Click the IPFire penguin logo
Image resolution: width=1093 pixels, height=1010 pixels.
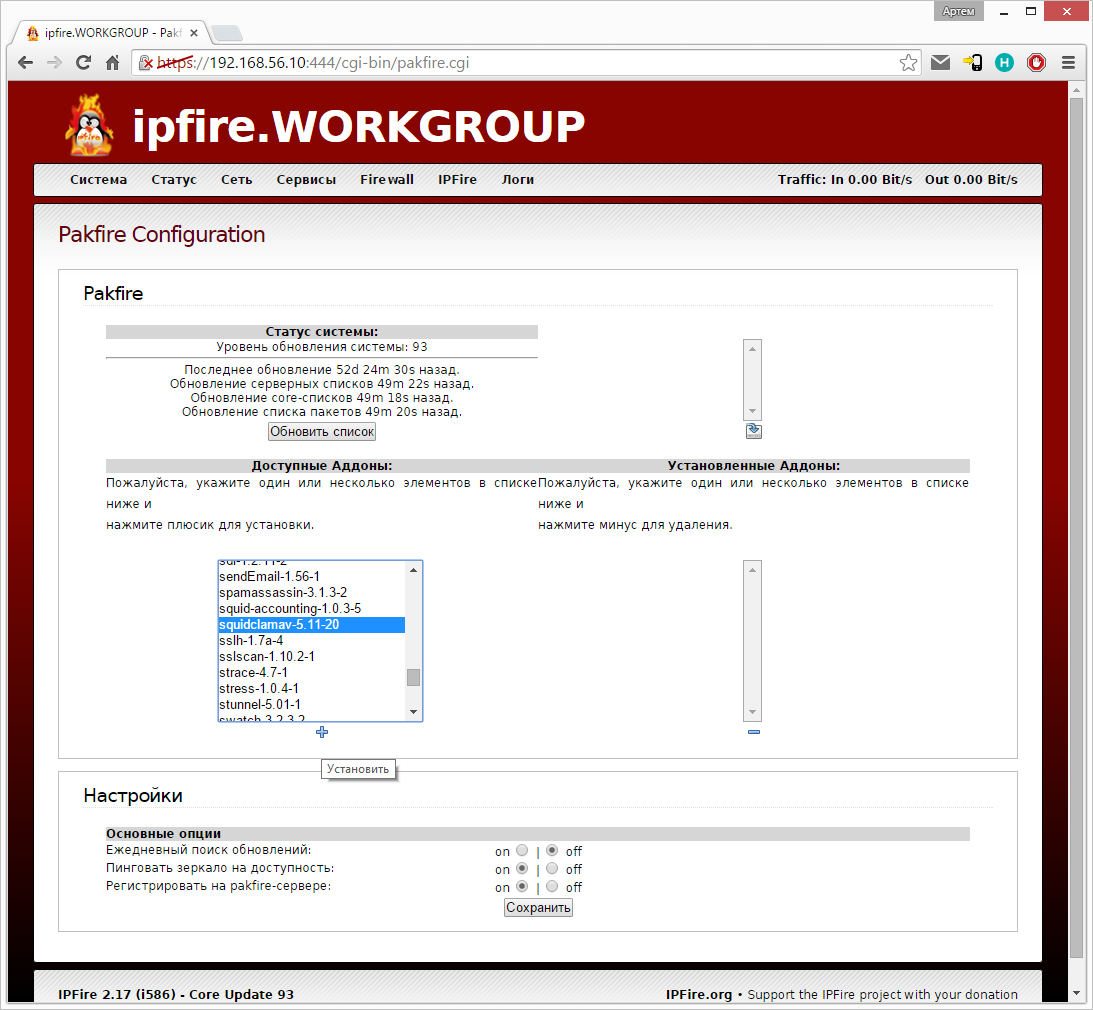coord(89,125)
